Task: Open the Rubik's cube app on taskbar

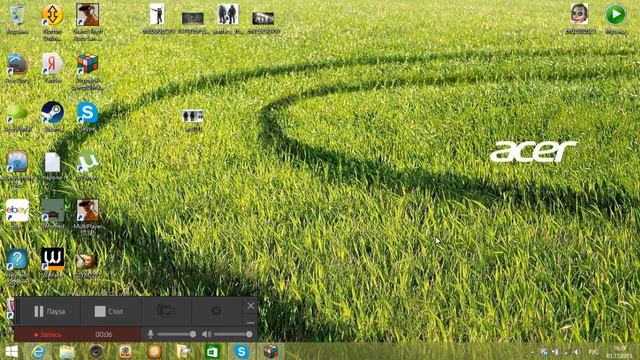Action: click(271, 351)
